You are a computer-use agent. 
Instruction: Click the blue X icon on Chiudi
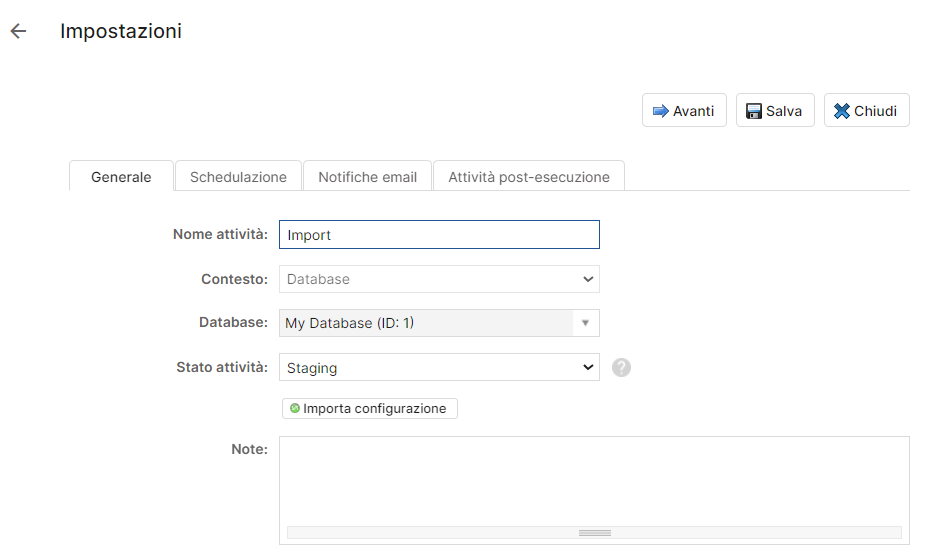tap(842, 111)
